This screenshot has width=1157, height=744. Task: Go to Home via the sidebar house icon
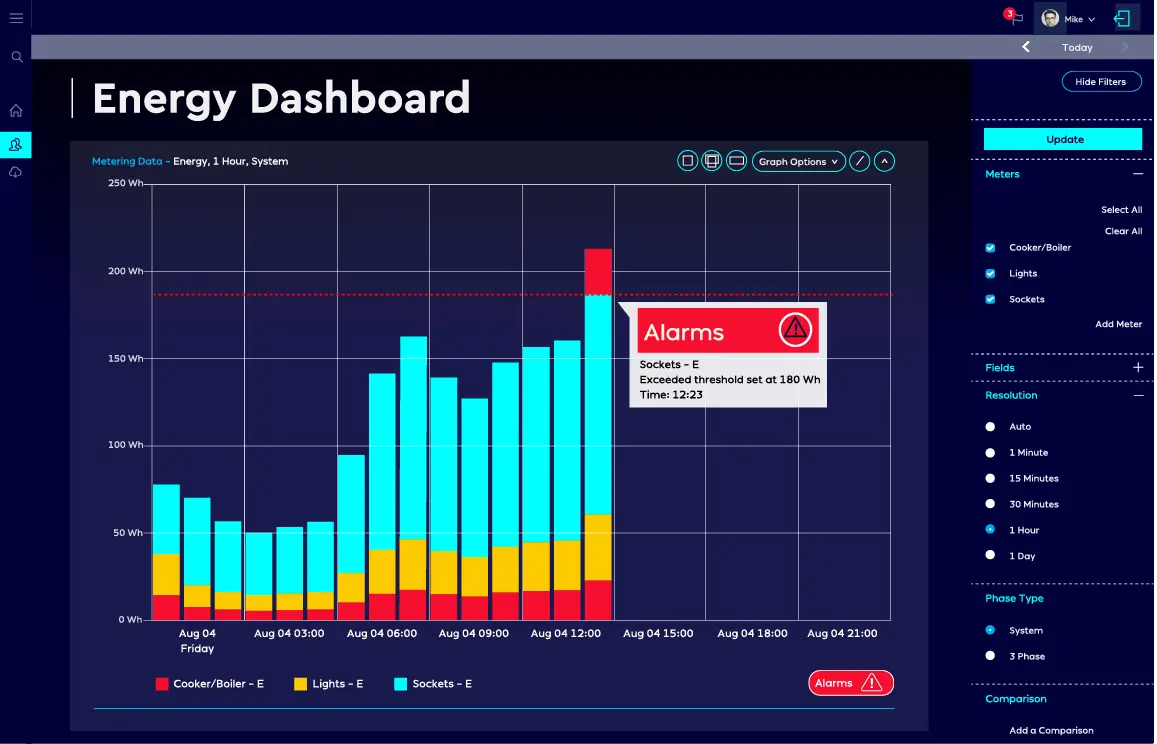click(x=16, y=111)
